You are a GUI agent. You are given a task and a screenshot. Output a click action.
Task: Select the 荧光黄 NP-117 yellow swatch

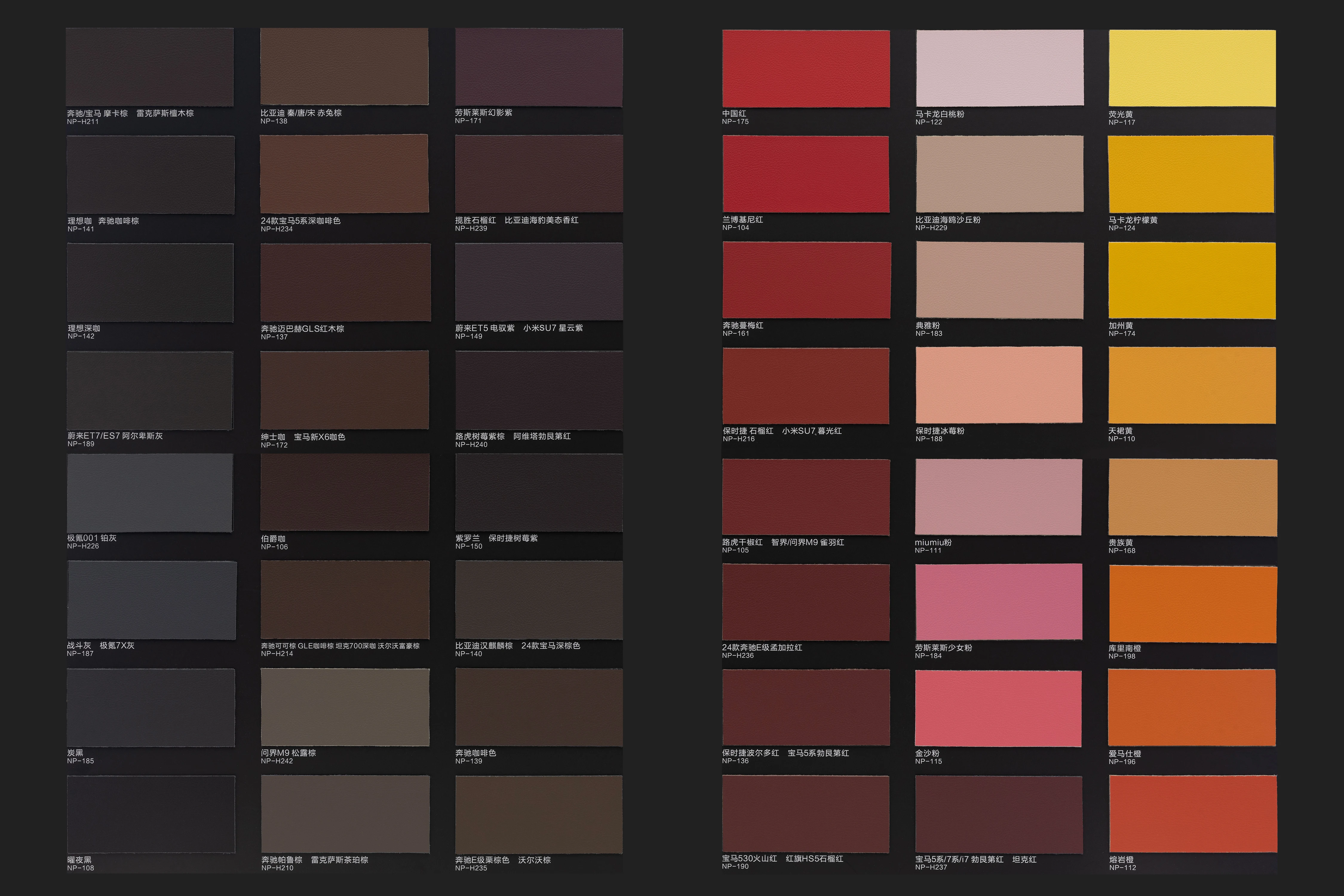[x=1192, y=69]
